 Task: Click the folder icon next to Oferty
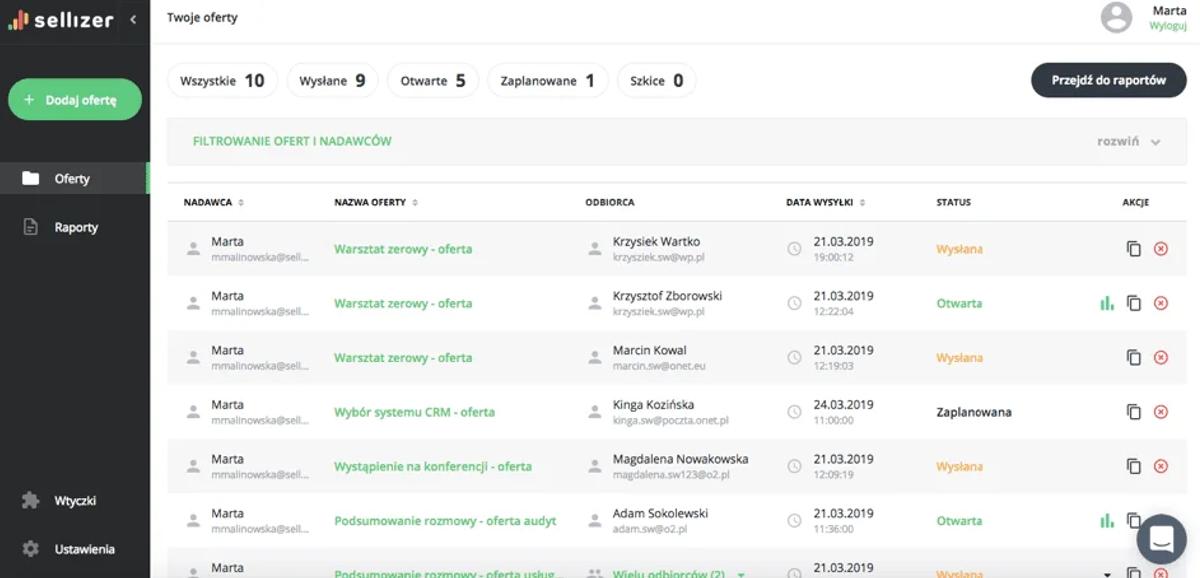31,178
